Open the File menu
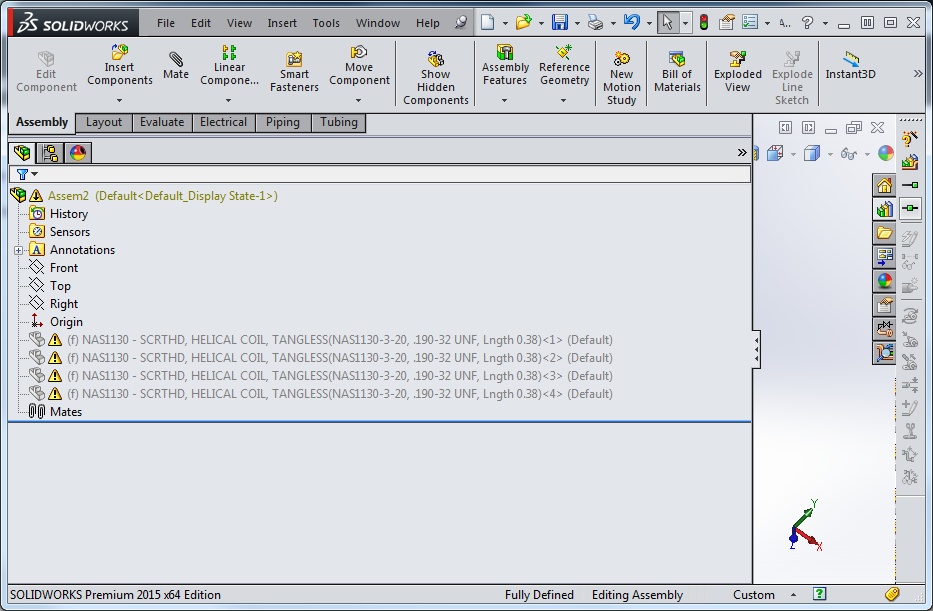The height and width of the screenshot is (611, 933). [165, 23]
